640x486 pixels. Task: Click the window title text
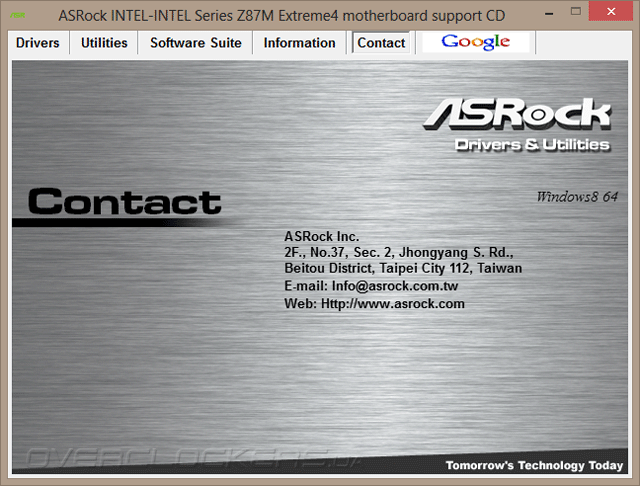click(x=282, y=16)
